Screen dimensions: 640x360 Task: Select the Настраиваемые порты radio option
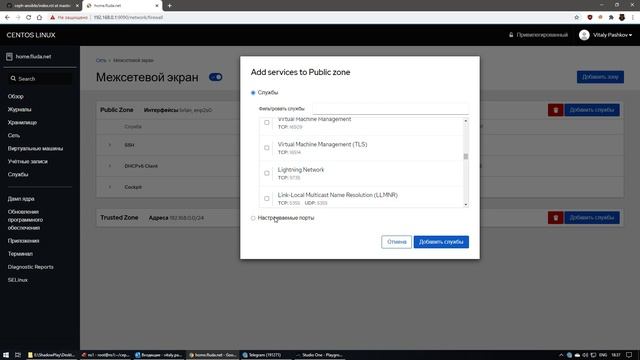click(253, 218)
